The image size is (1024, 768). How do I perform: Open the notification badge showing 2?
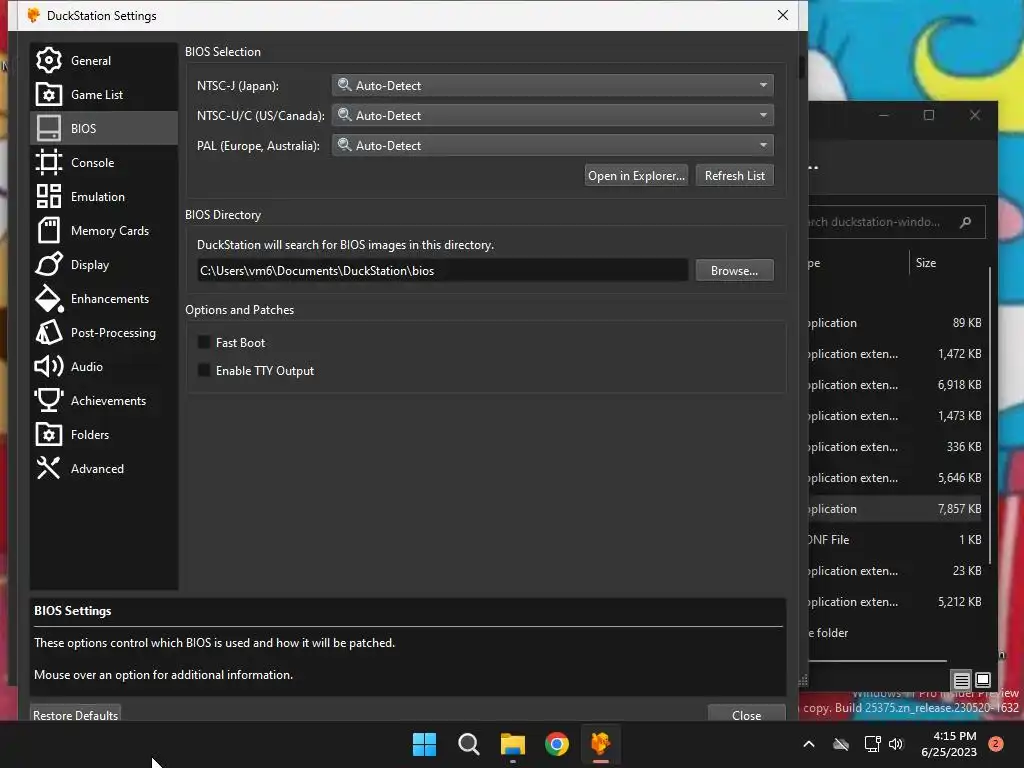[996, 744]
